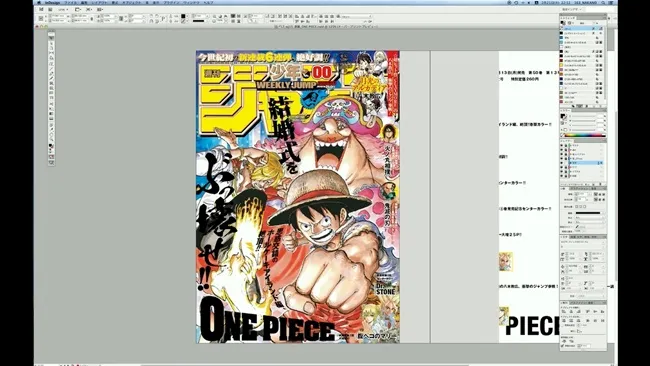The height and width of the screenshot is (366, 650).
Task: Toggle visibility of the bottom layer in Layers panel
Action: (562, 176)
